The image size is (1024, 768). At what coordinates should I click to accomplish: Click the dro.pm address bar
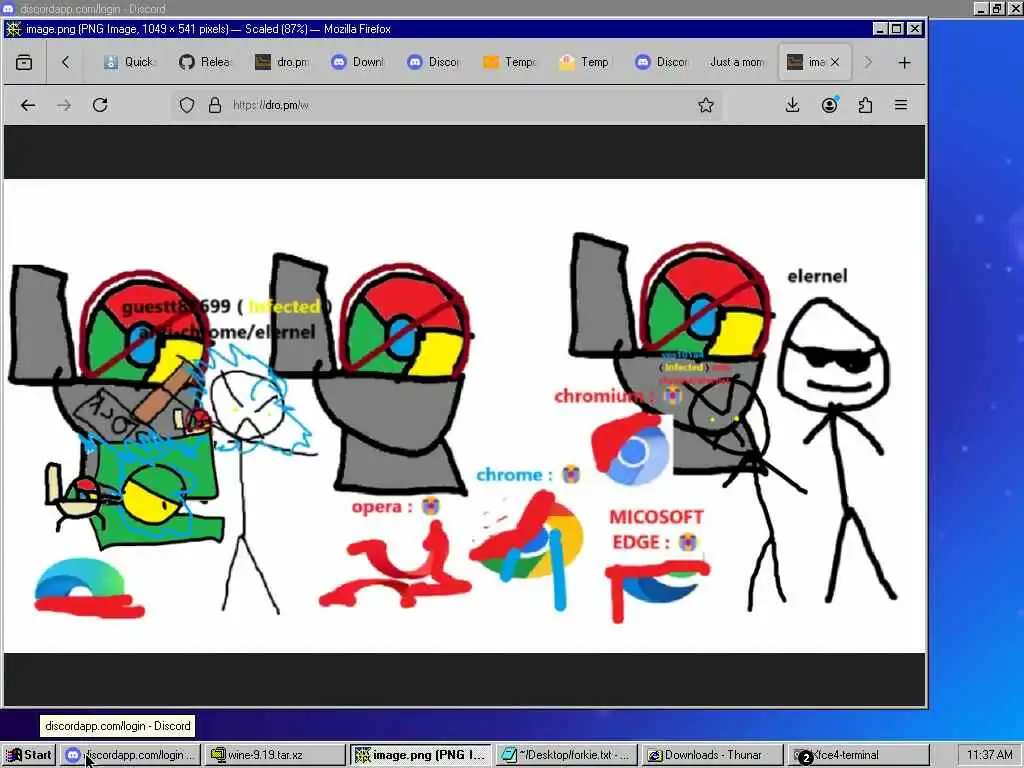pos(446,105)
